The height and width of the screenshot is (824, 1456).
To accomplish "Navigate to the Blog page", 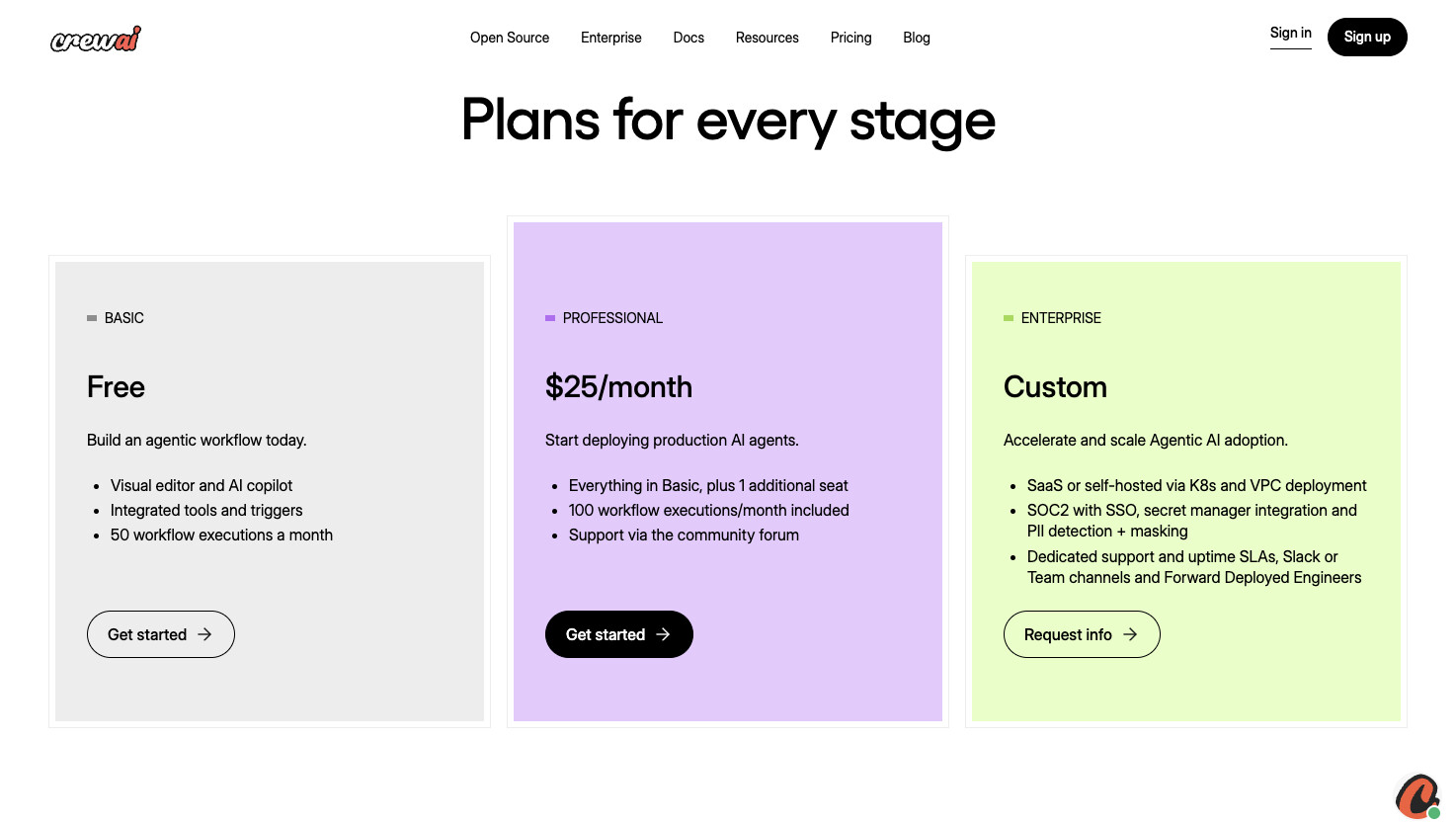I will [916, 38].
